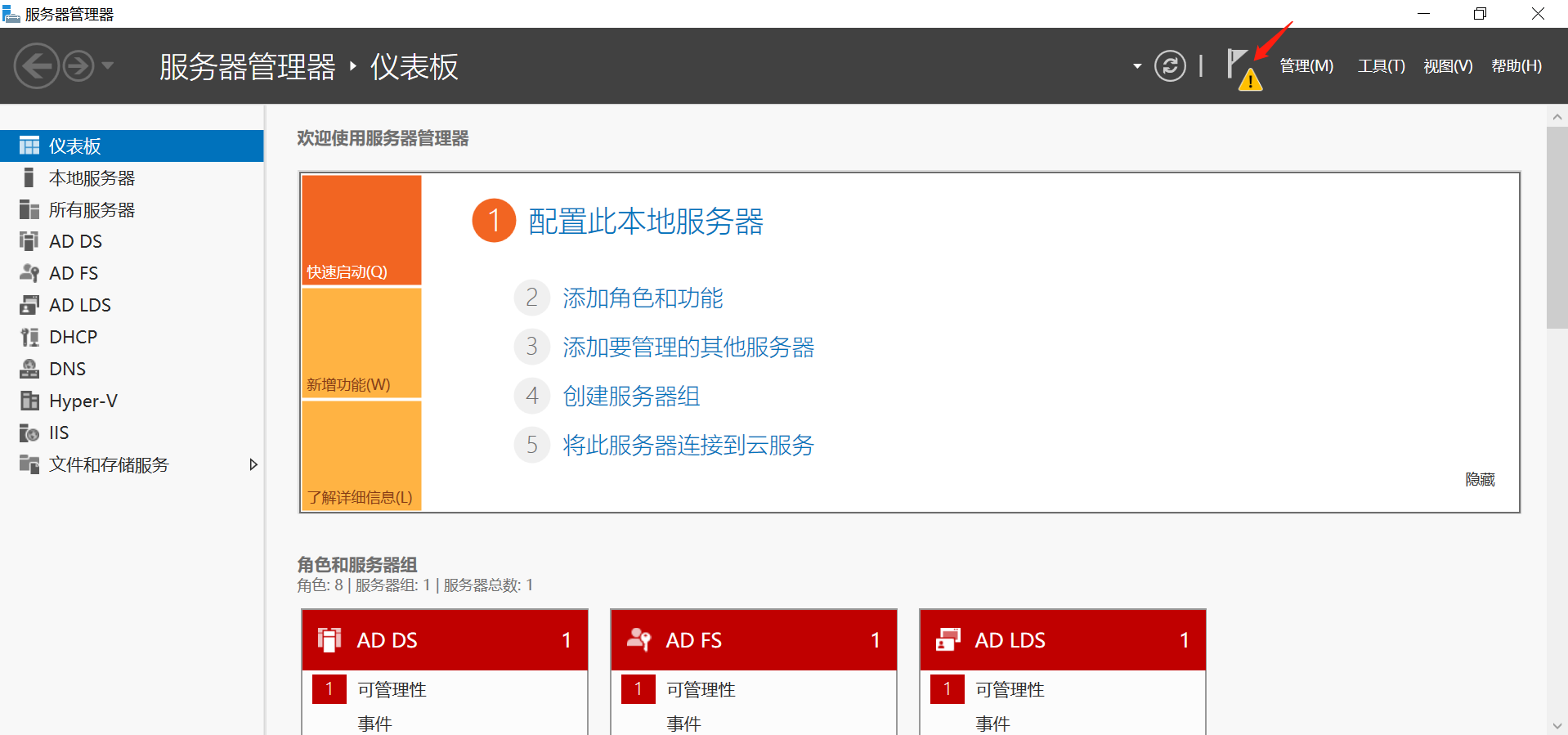
Task: Select Hyper-V in the left pane
Action: [x=83, y=401]
